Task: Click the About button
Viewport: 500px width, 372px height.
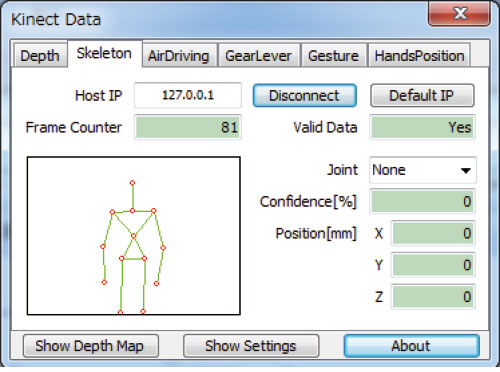Action: [x=412, y=346]
